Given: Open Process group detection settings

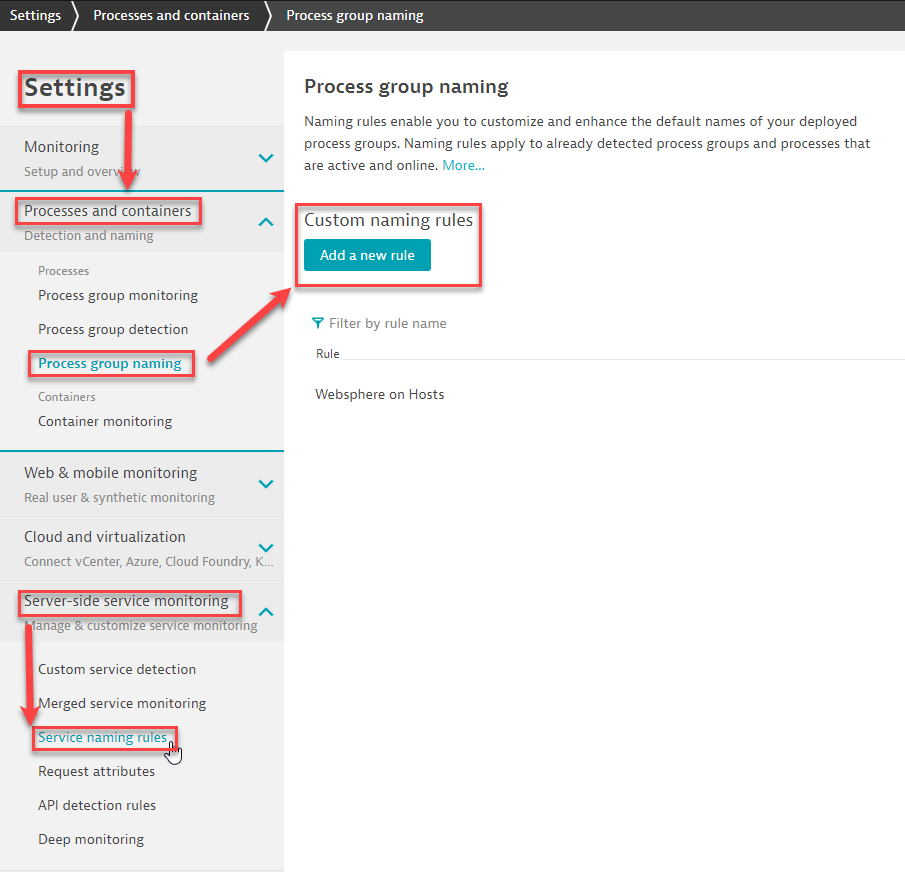Looking at the screenshot, I should tap(113, 329).
